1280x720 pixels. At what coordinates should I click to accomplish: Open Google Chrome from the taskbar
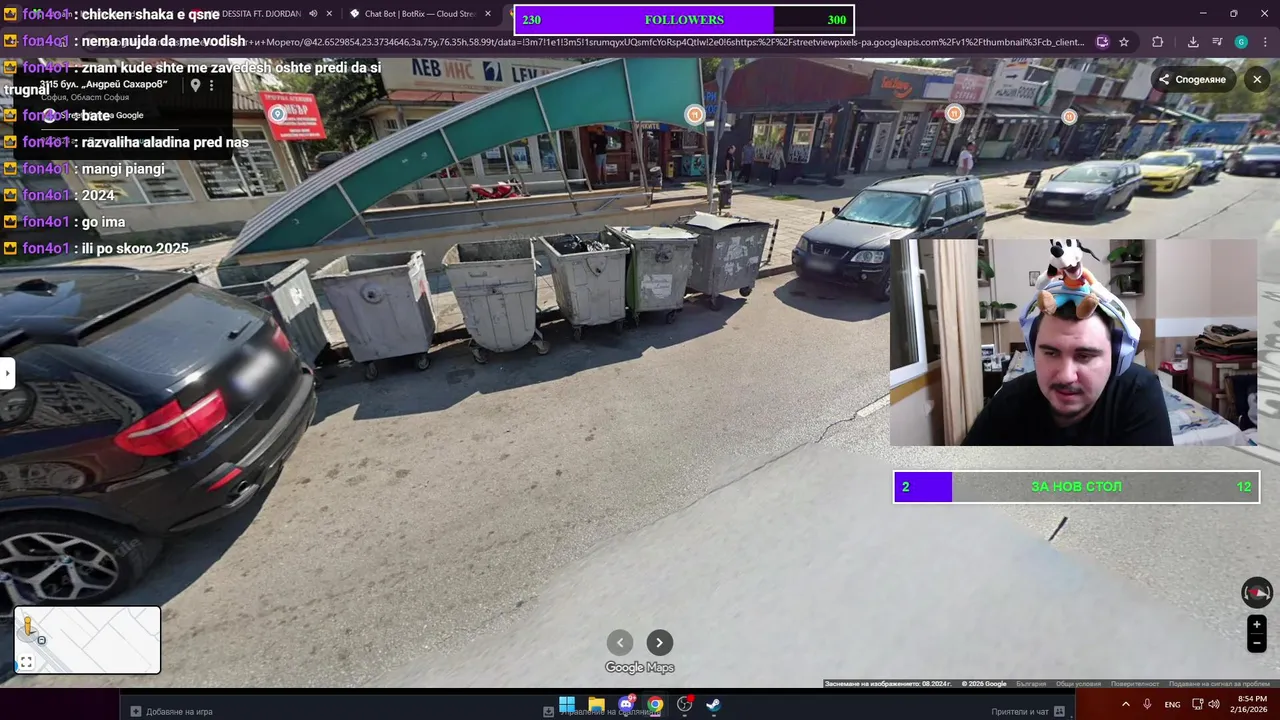pos(655,705)
